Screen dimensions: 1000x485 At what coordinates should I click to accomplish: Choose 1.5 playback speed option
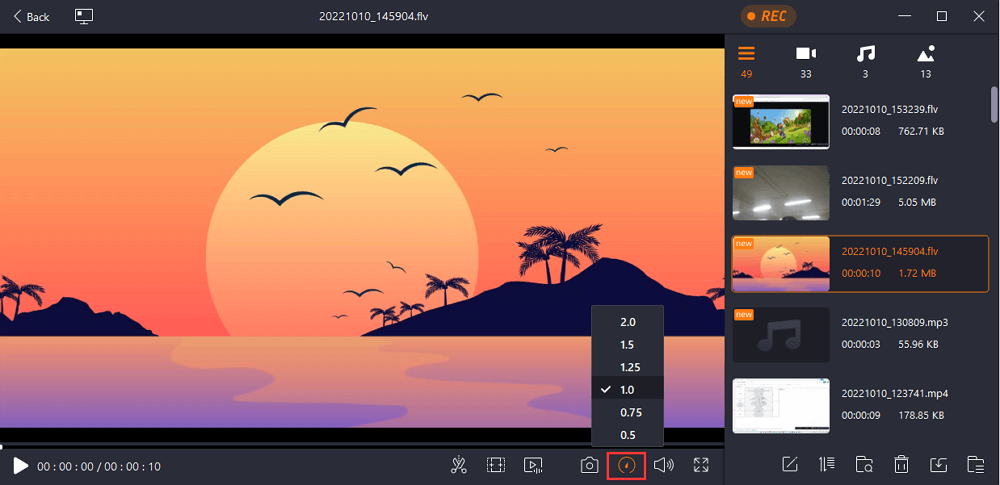(628, 344)
